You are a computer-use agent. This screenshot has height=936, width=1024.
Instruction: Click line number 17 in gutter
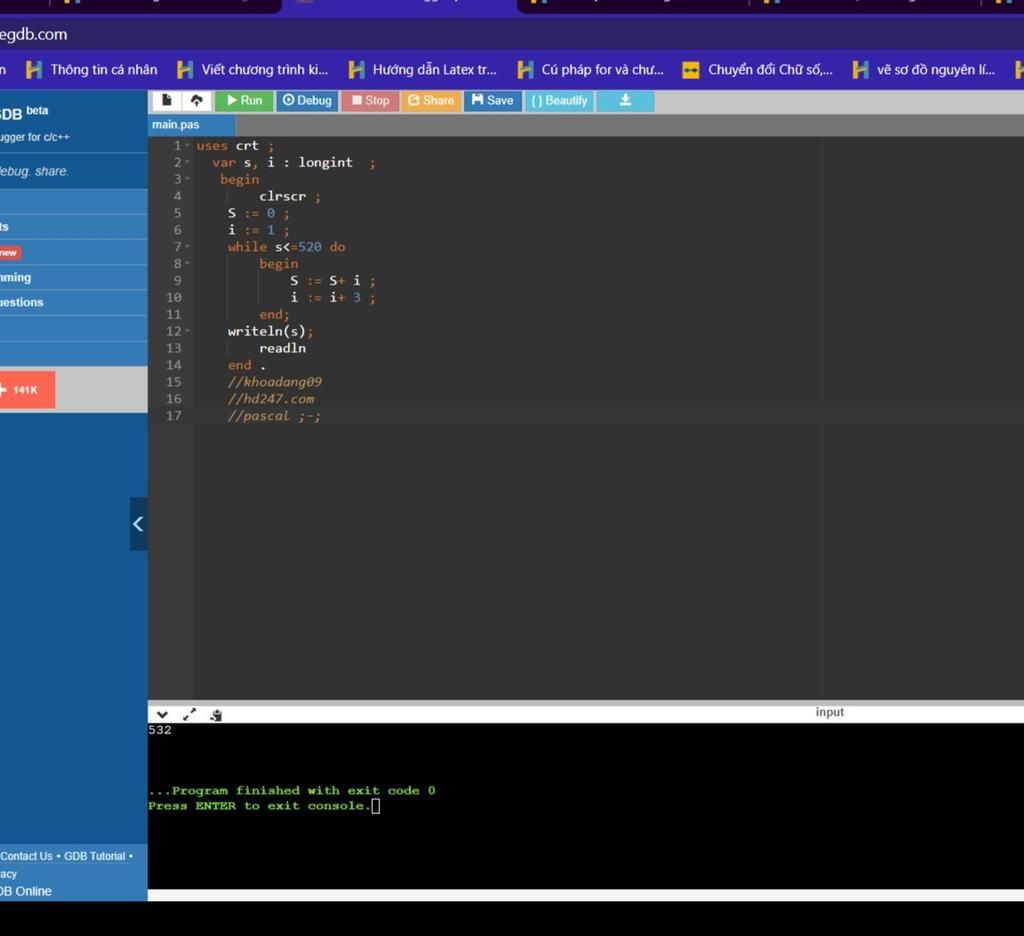(174, 416)
